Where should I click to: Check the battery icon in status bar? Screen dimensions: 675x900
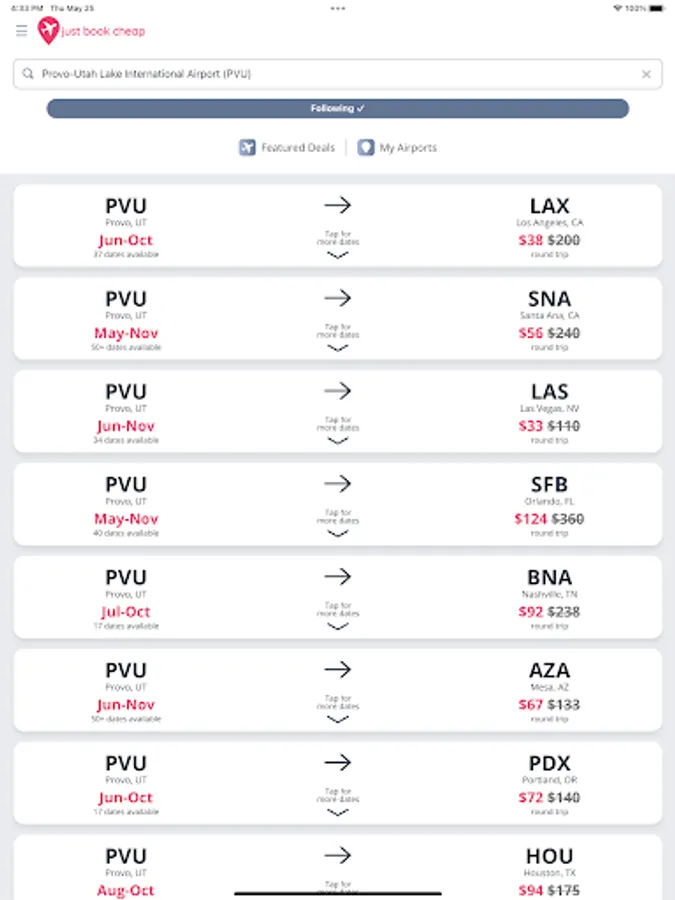pos(655,8)
